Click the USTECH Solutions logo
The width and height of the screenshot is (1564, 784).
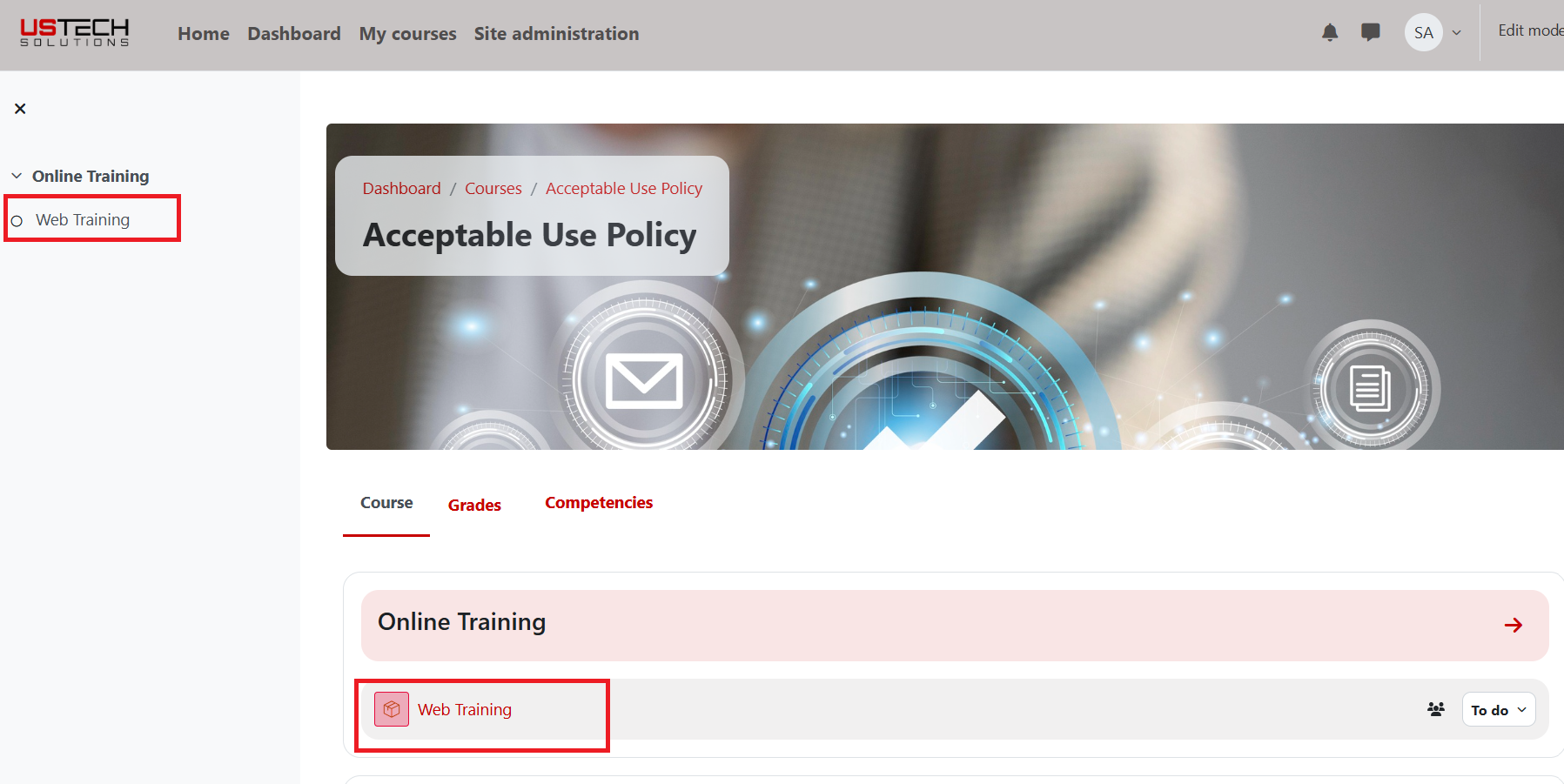click(75, 32)
